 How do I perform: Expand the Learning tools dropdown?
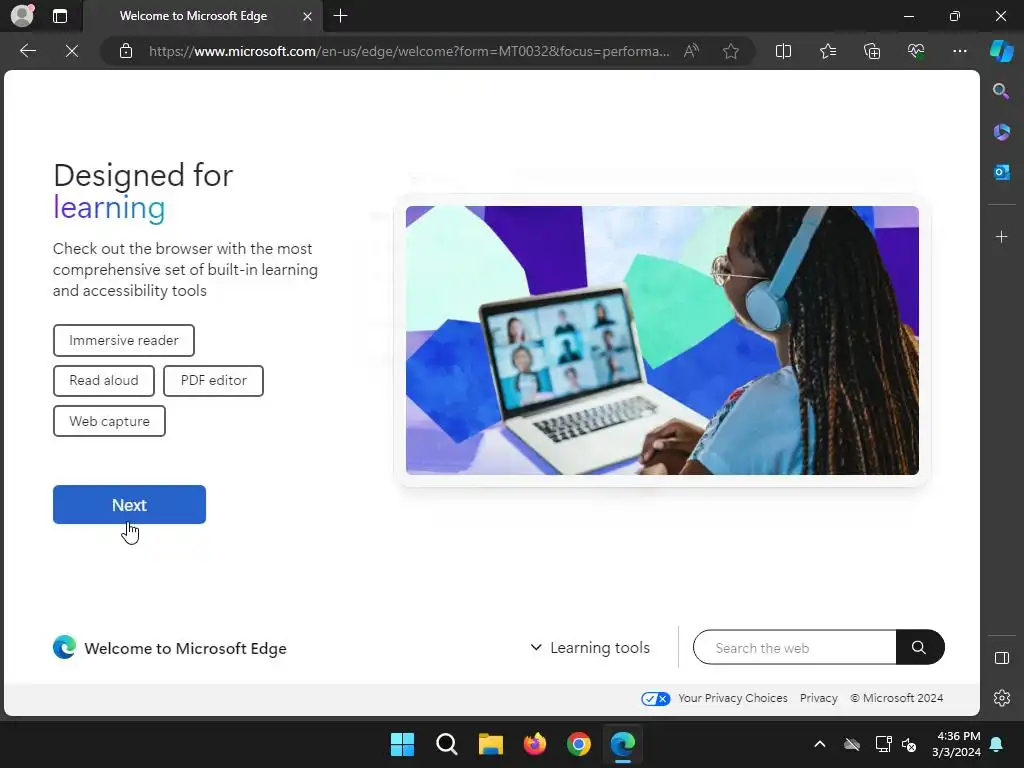pos(590,648)
